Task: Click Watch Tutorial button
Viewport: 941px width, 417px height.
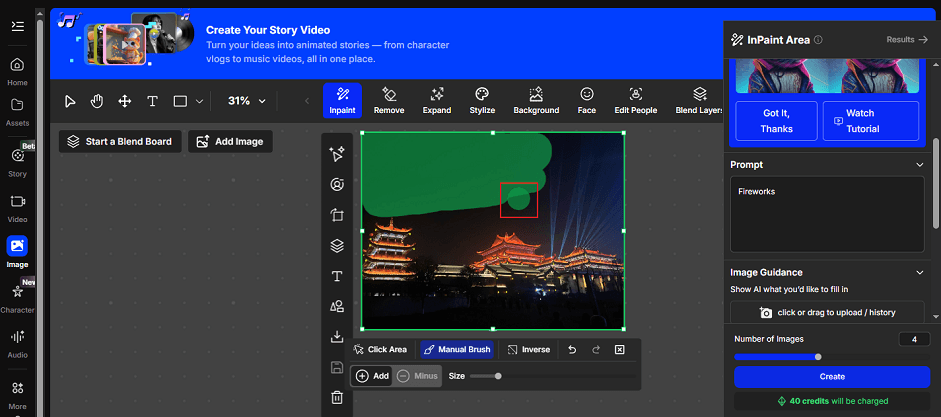Action: [871, 121]
